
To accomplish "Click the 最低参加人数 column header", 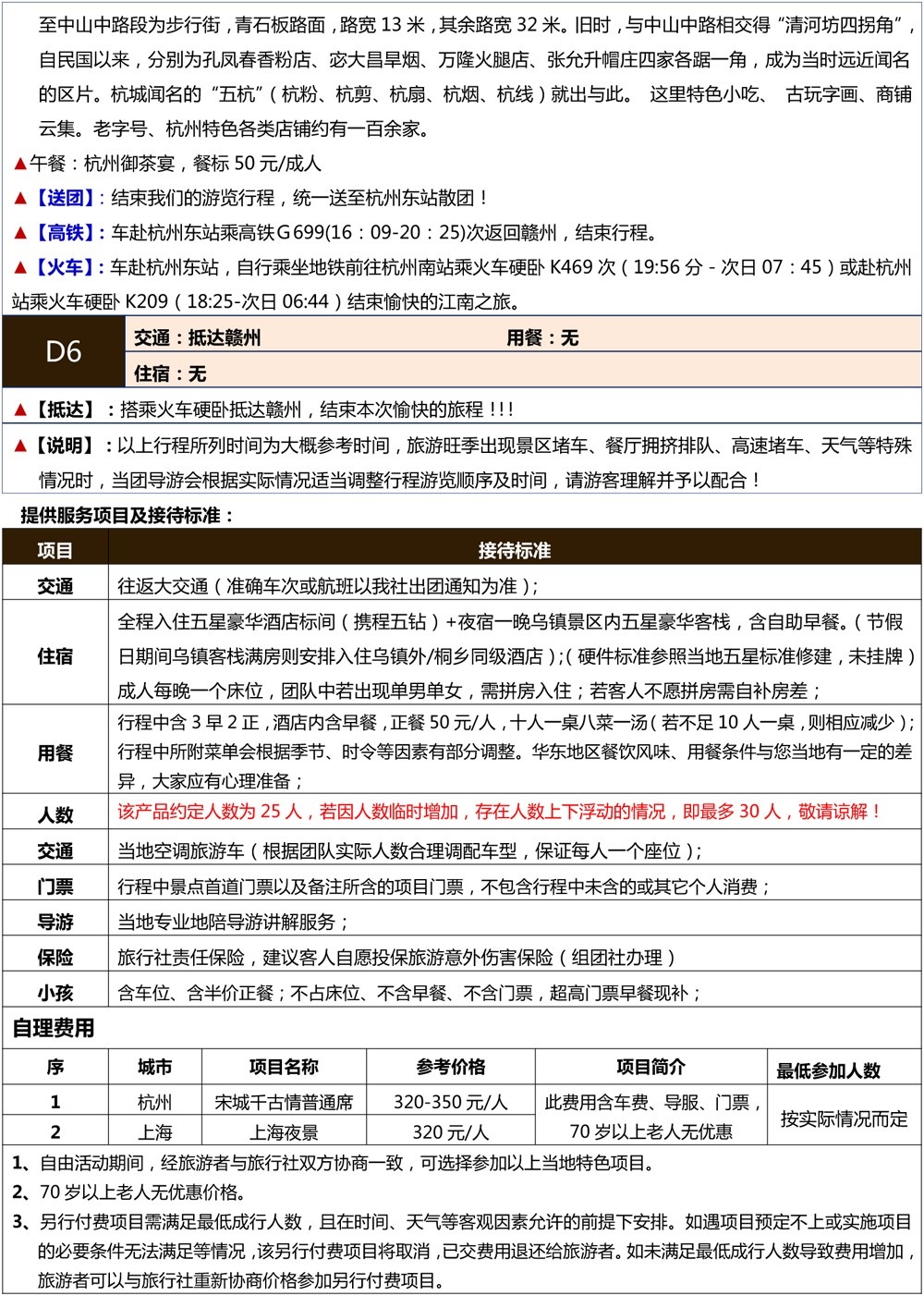I will pyautogui.click(x=828, y=1071).
